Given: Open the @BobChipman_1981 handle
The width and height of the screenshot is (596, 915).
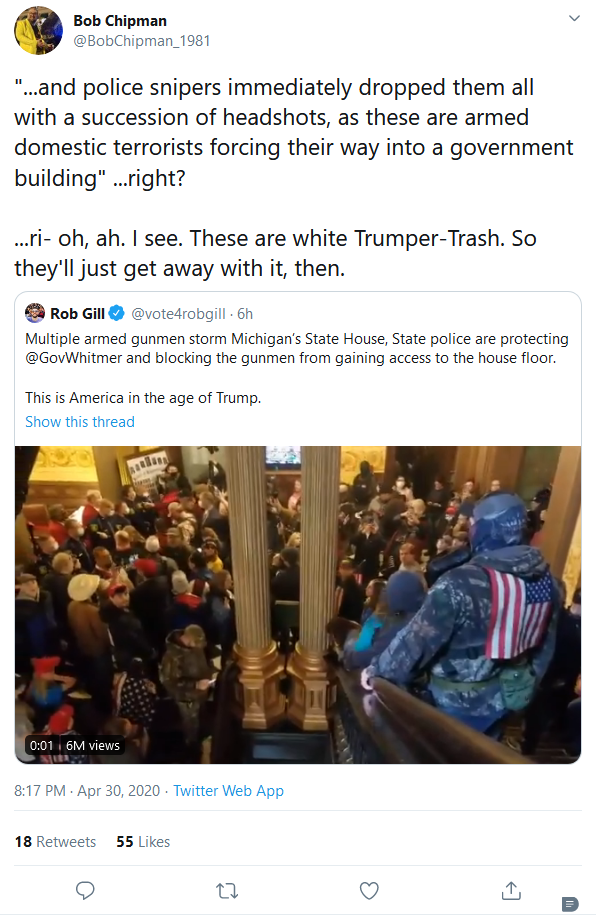Looking at the screenshot, I should (141, 41).
